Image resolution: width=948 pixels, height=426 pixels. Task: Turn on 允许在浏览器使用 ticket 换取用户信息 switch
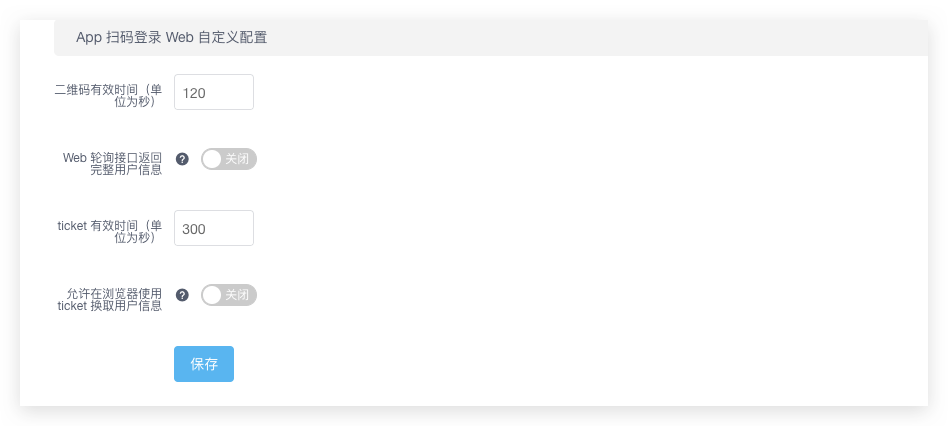click(x=229, y=295)
